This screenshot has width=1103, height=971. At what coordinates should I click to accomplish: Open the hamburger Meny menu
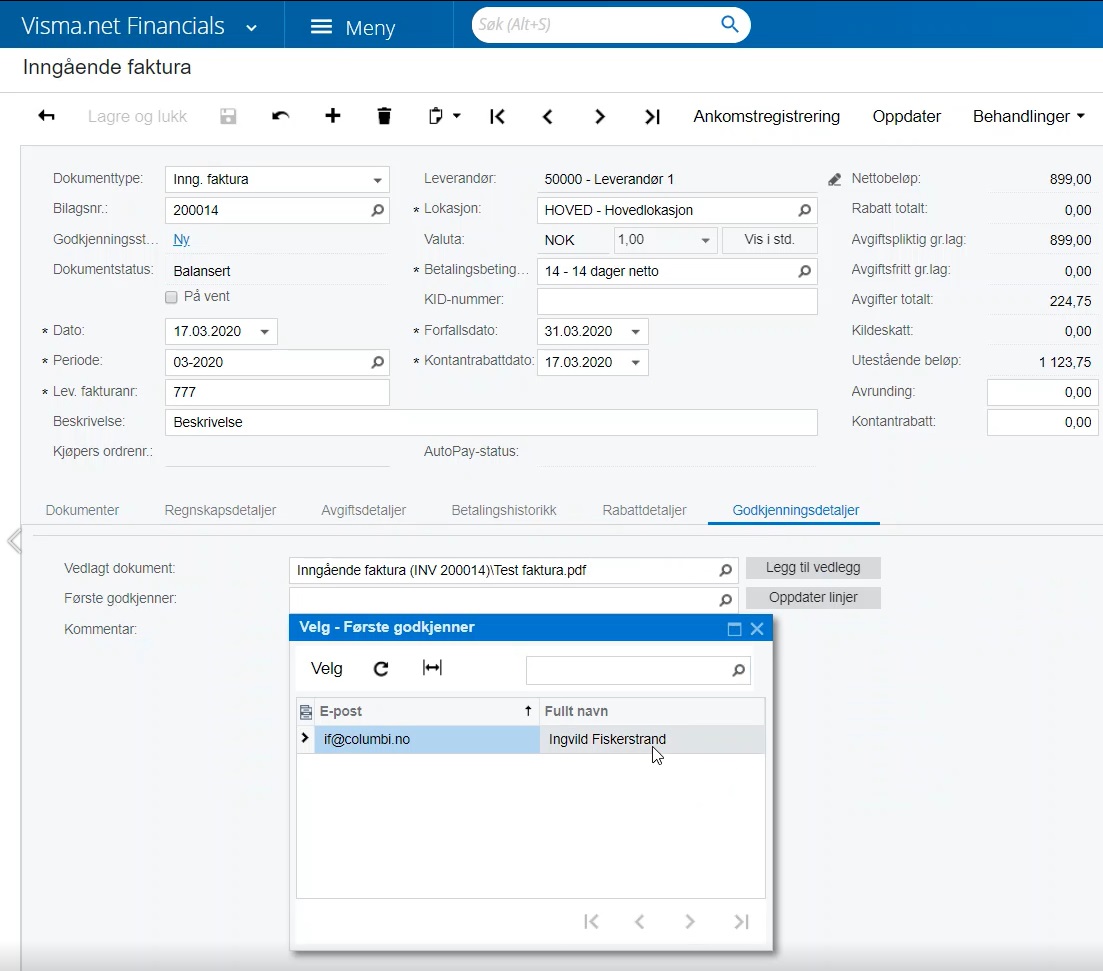(x=352, y=27)
